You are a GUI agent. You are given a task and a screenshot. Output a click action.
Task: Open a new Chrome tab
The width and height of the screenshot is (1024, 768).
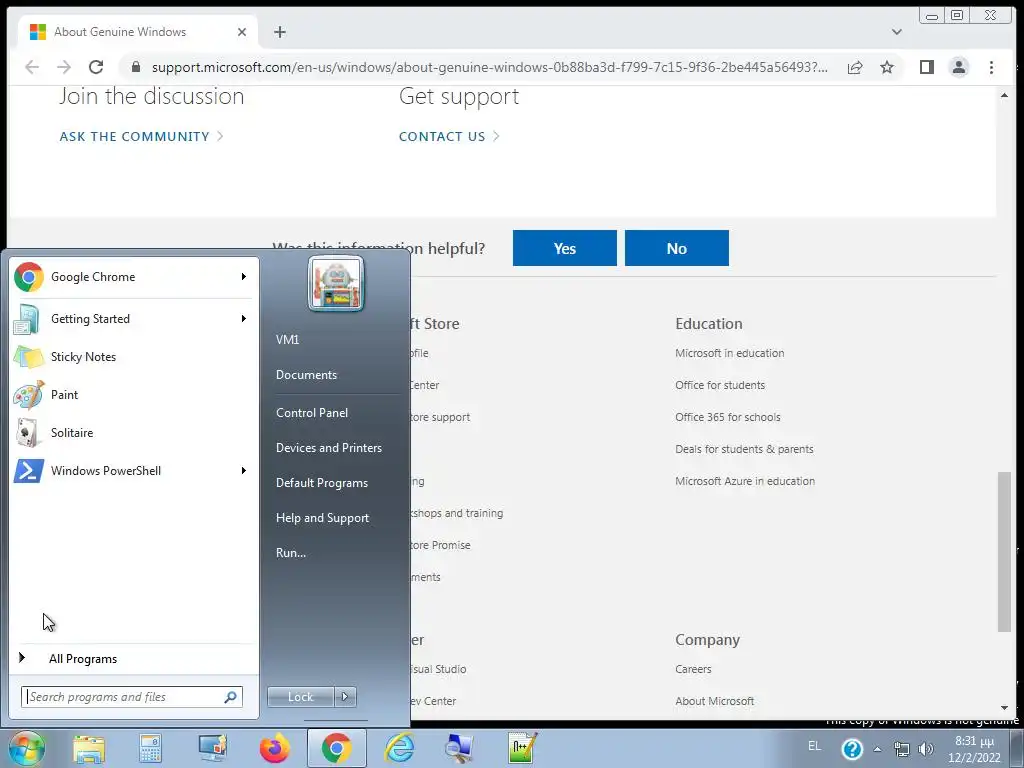tap(280, 32)
